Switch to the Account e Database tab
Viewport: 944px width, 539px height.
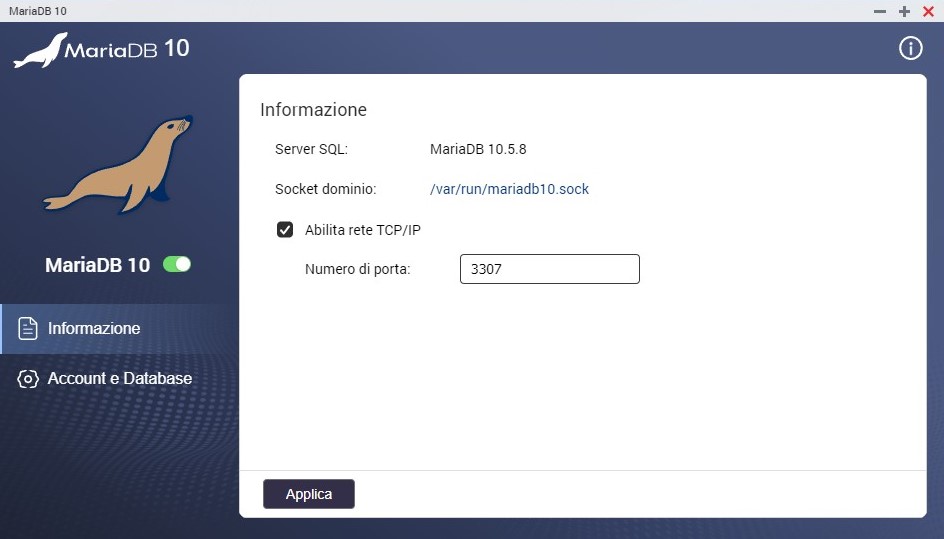pyautogui.click(x=120, y=379)
